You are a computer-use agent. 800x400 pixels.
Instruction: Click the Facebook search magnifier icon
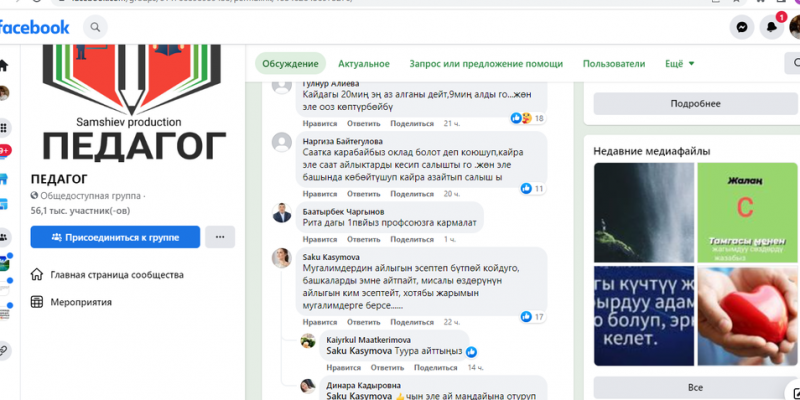click(95, 28)
